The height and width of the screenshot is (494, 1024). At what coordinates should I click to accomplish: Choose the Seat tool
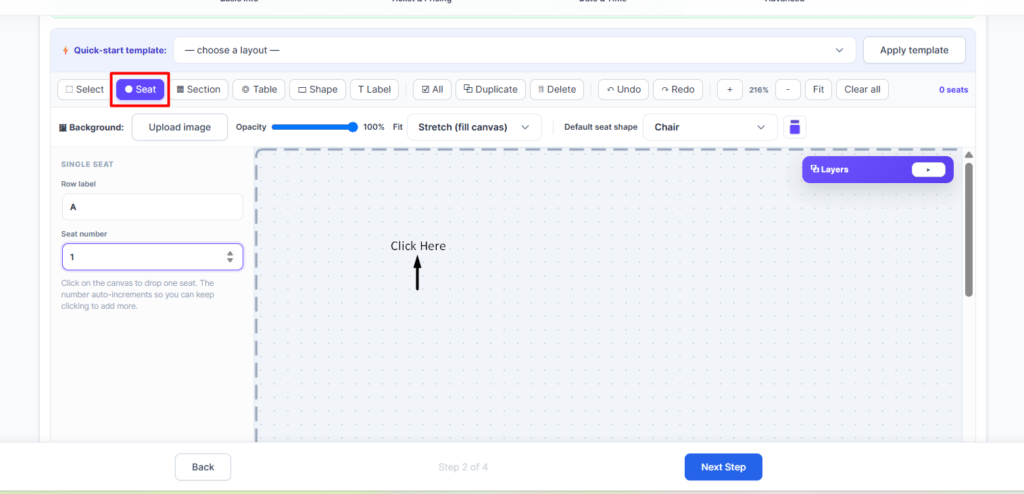[x=140, y=90]
